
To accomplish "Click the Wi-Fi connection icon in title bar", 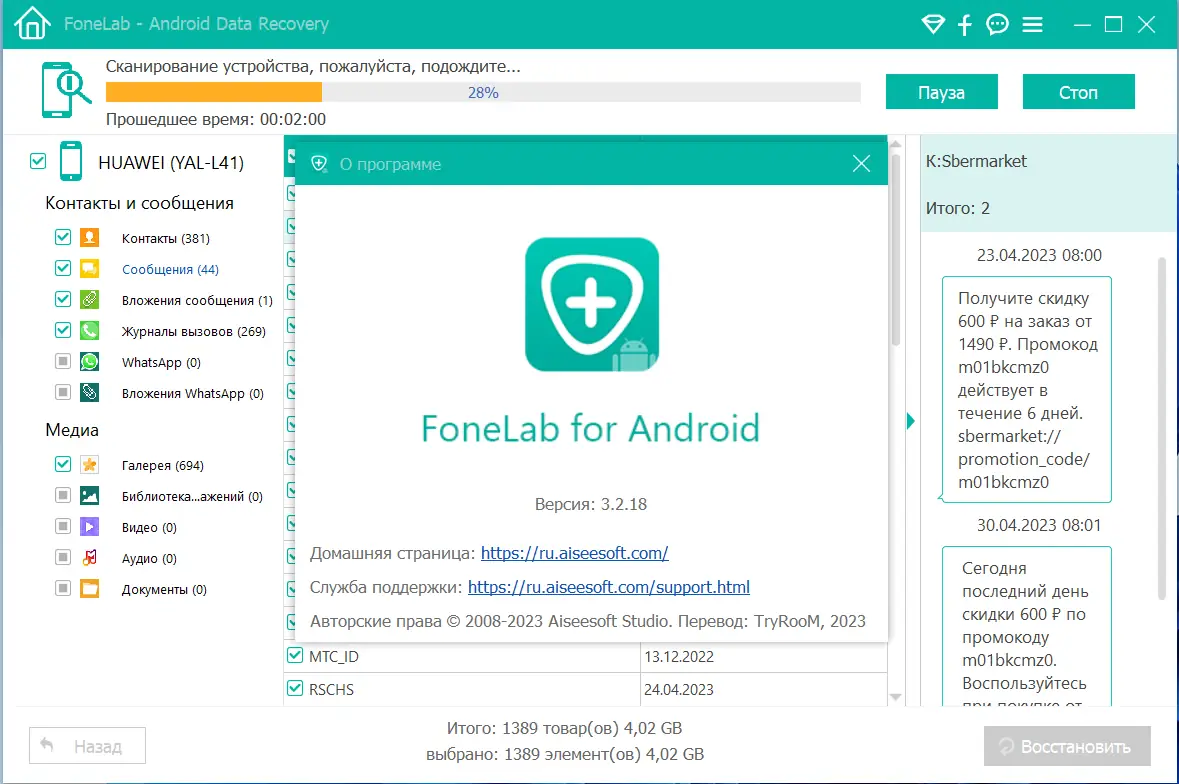I will [x=932, y=23].
